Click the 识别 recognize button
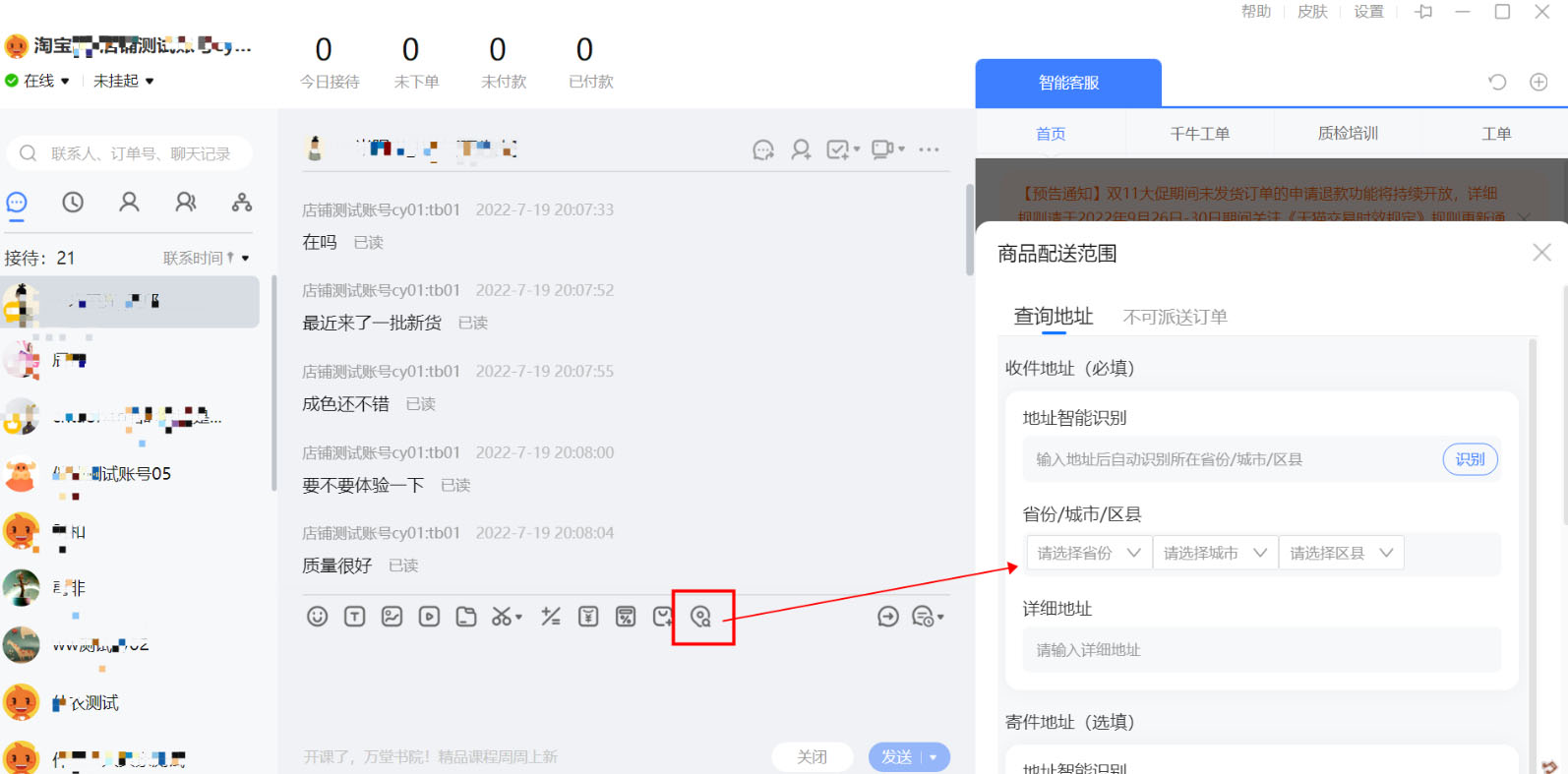The width and height of the screenshot is (1568, 774). click(1471, 459)
